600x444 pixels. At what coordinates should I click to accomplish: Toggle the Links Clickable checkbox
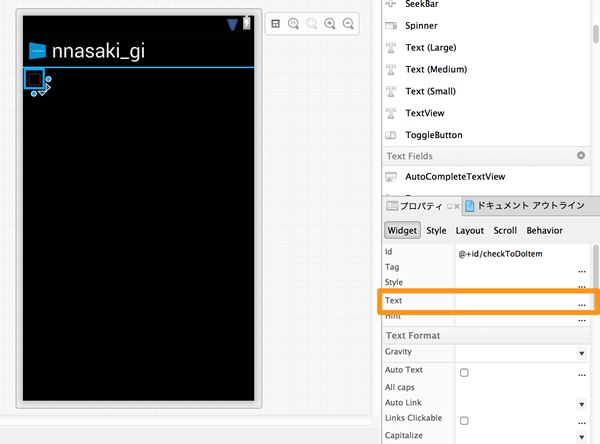click(x=464, y=421)
